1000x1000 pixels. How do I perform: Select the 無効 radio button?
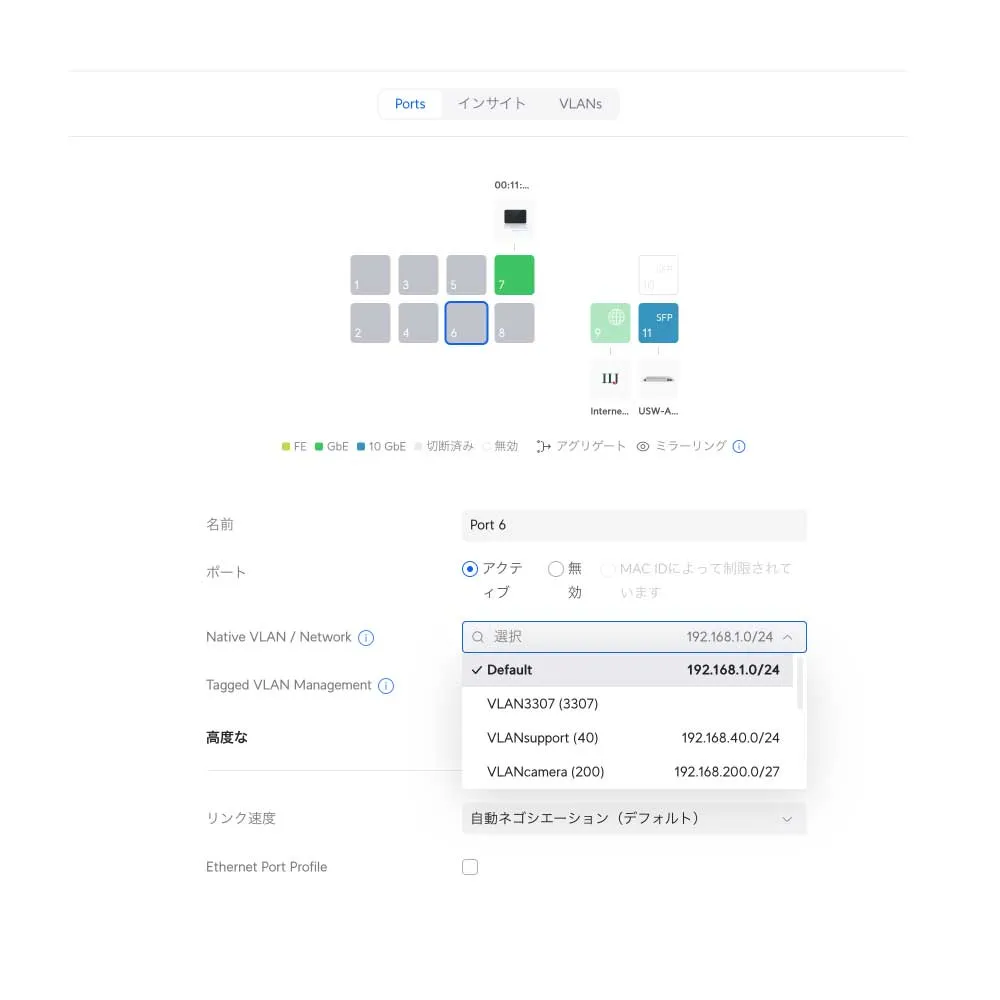[556, 569]
